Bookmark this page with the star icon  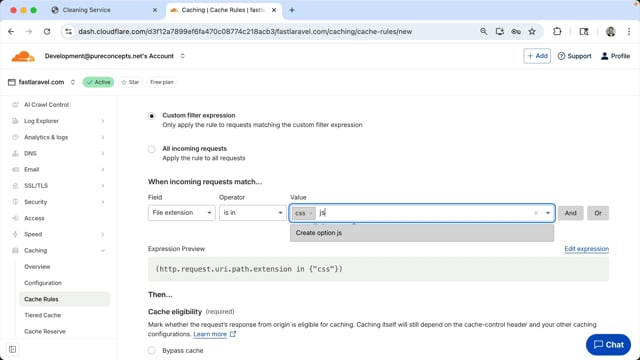[x=532, y=31]
